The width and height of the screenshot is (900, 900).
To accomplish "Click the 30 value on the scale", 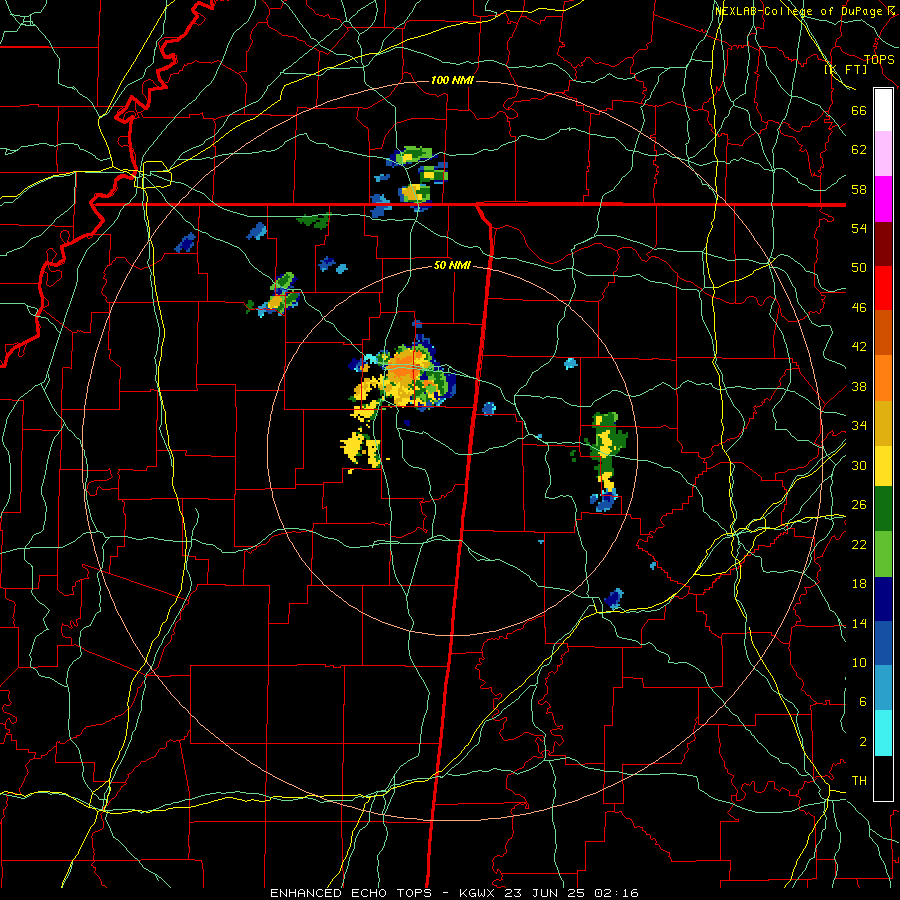I will pos(859,465).
